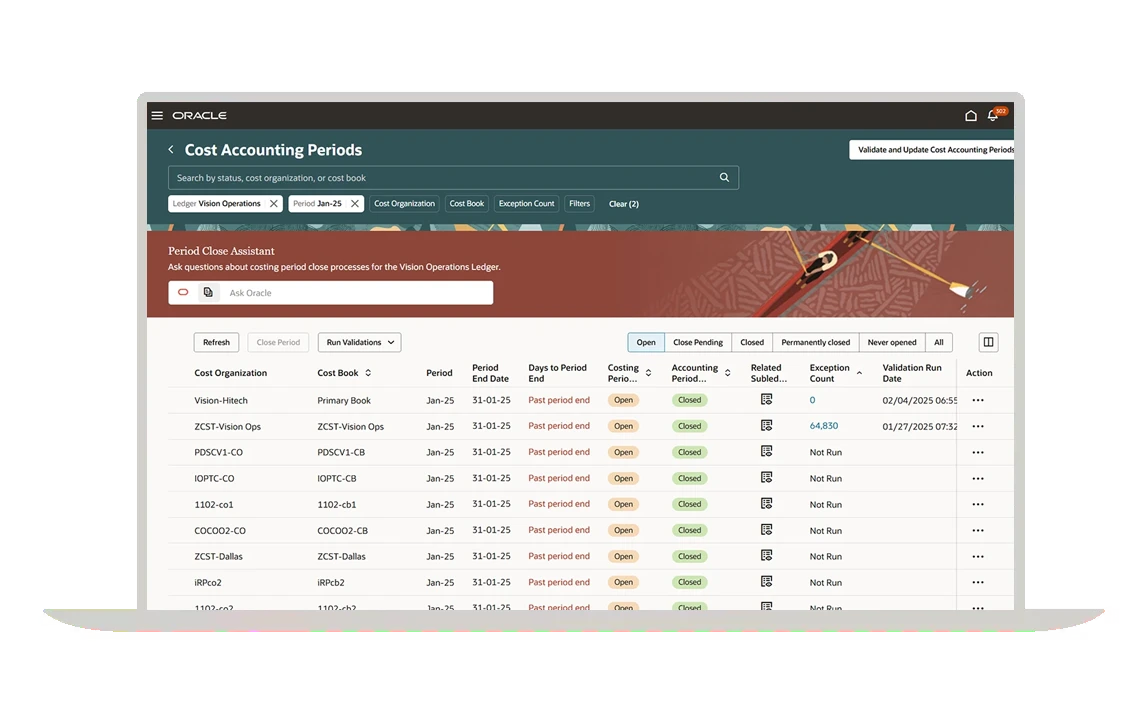The image size is (1148, 724).
Task: Expand the Run Validations dropdown
Action: (359, 342)
